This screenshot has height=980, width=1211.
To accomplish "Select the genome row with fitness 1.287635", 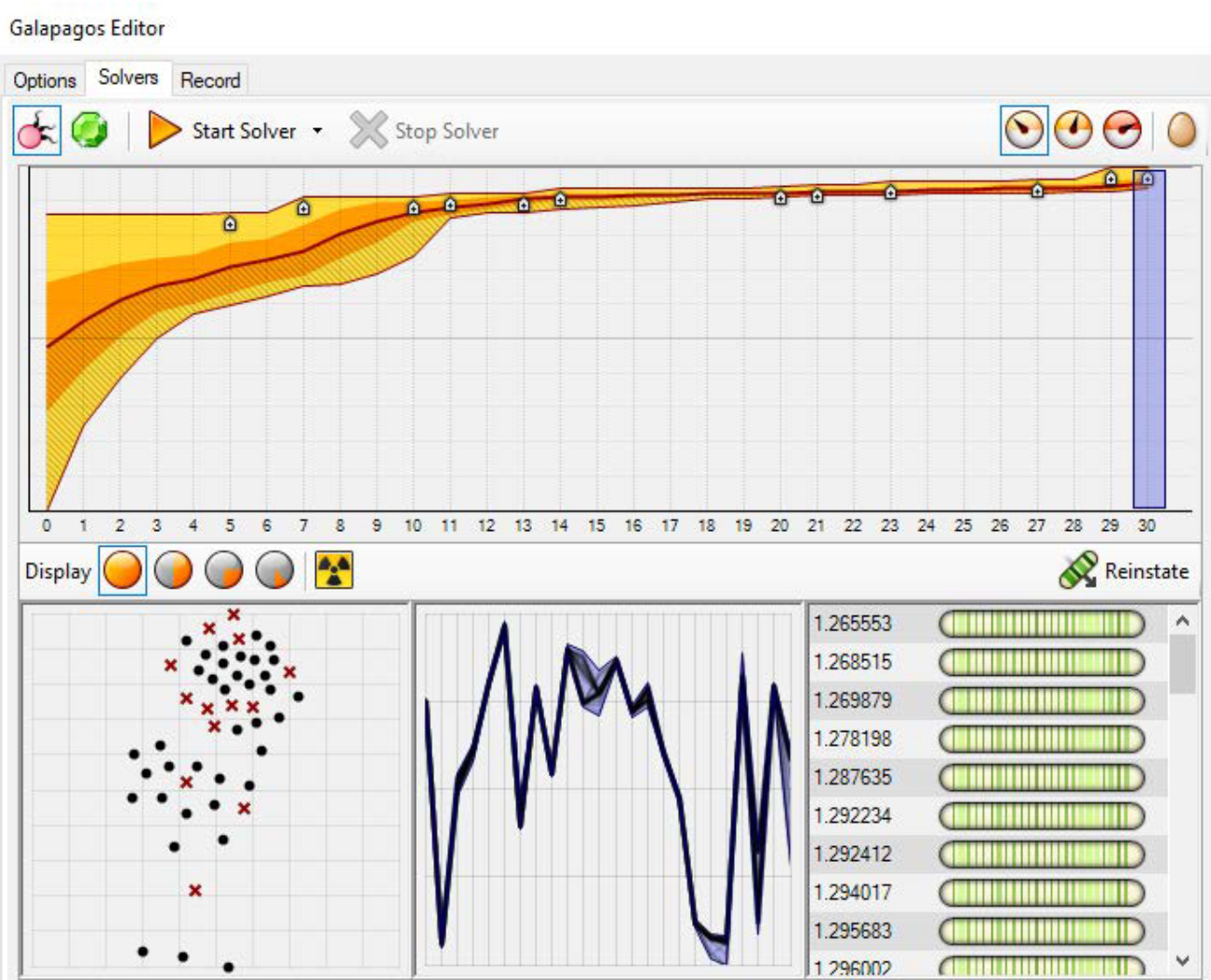I will click(x=988, y=777).
